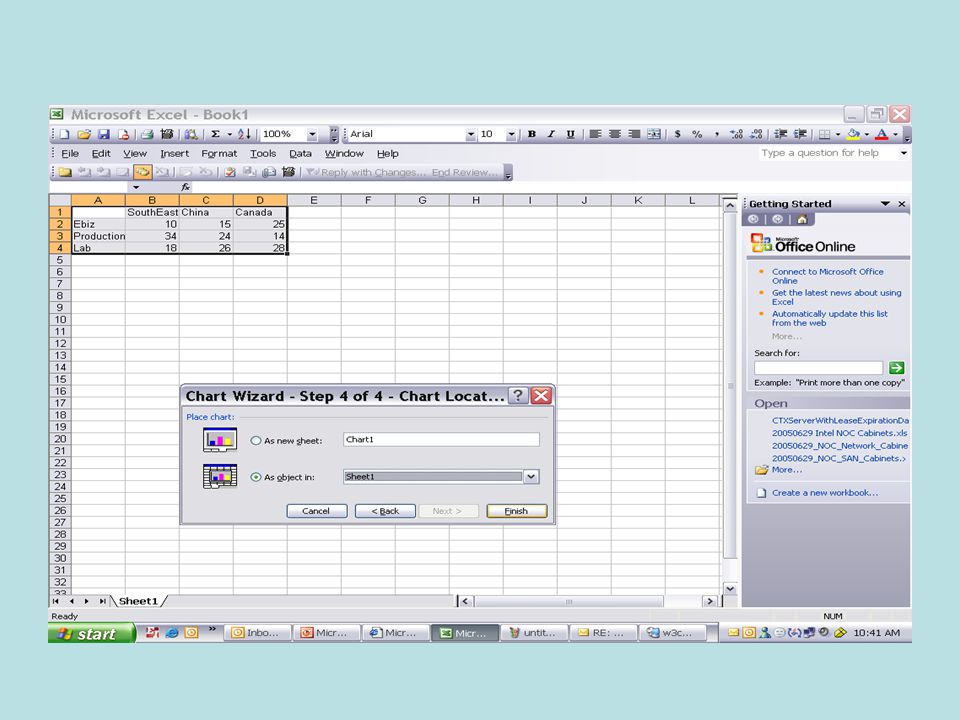Click the green search go arrow
This screenshot has width=960, height=720.
896,367
